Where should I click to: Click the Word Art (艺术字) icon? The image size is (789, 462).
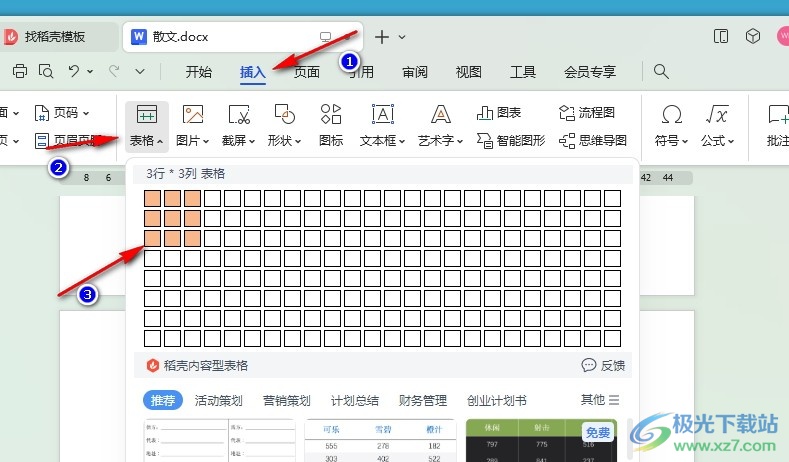point(440,115)
